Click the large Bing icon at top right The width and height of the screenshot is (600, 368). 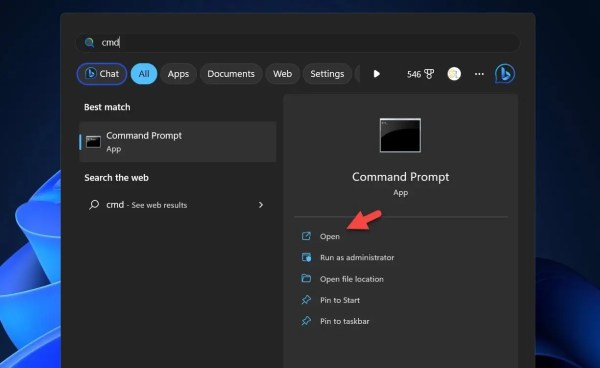click(x=504, y=73)
